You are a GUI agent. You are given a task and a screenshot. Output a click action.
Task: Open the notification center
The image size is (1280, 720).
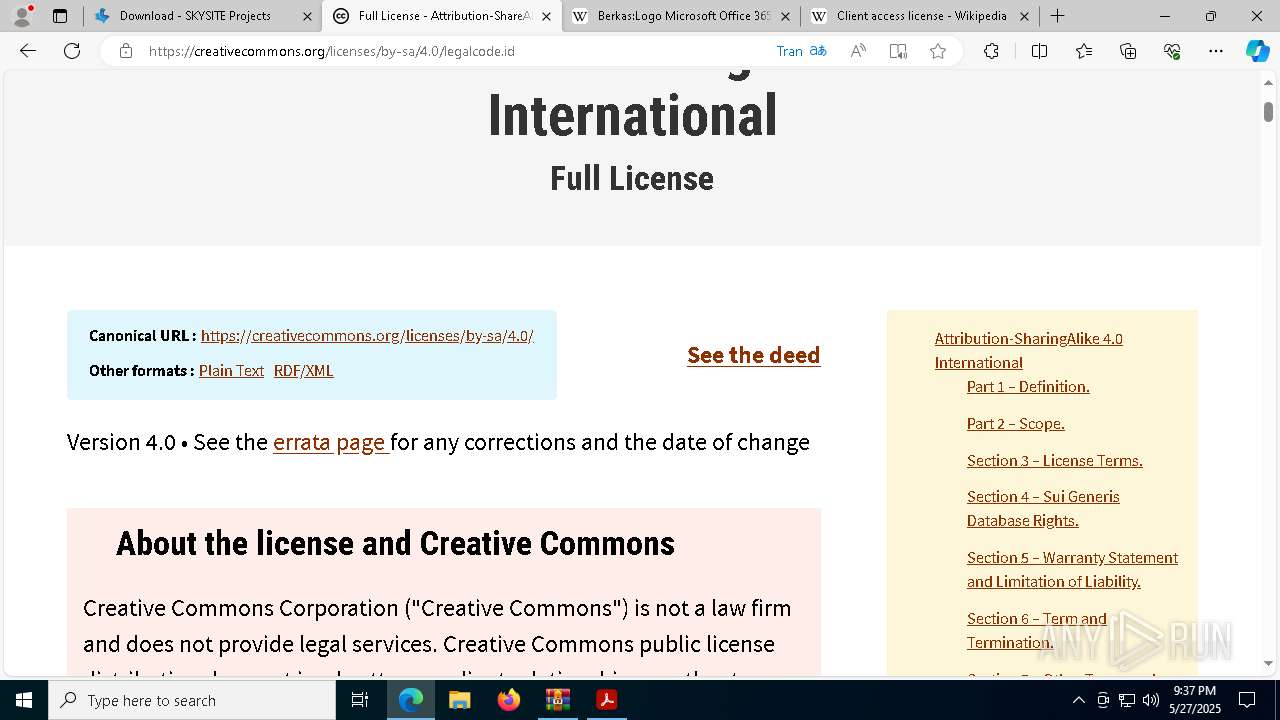click(1247, 700)
